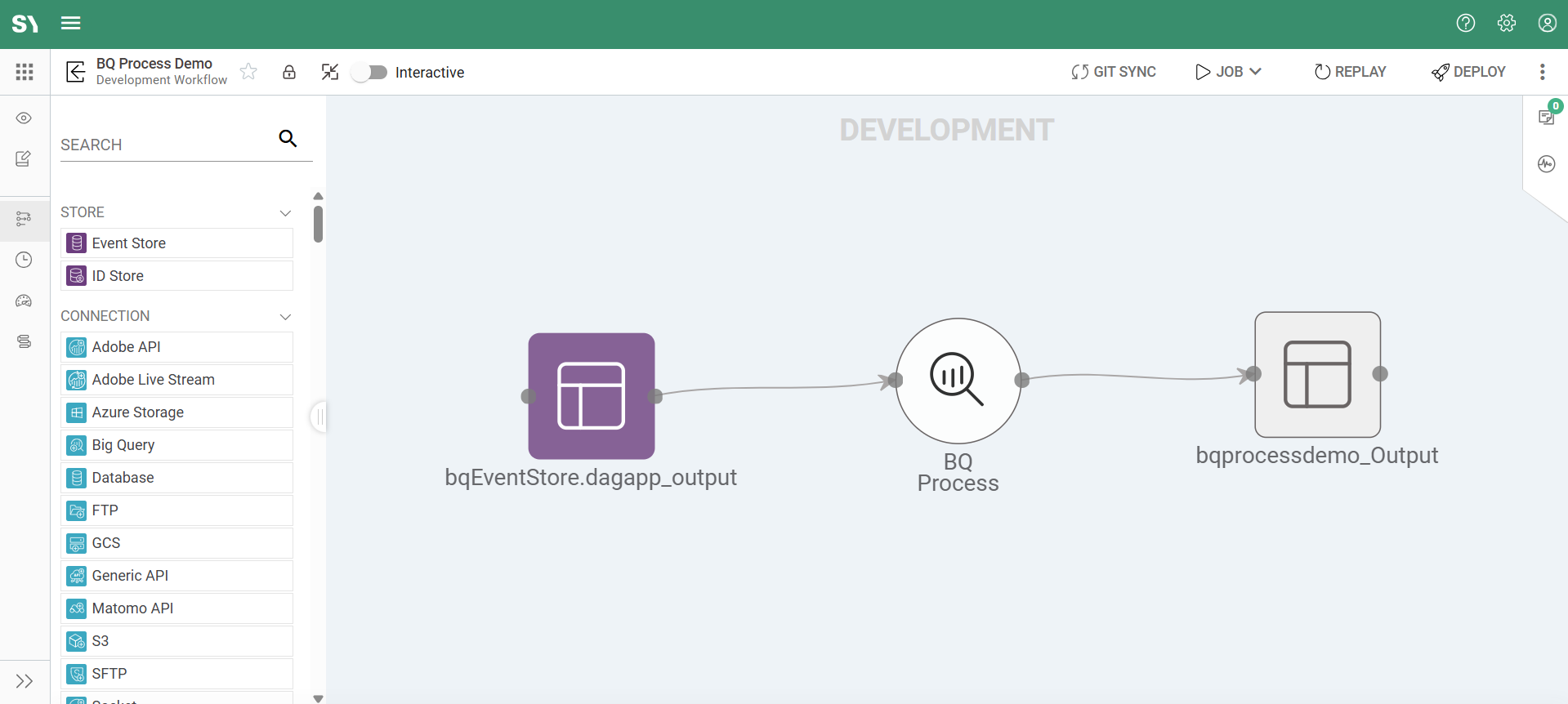Collapse the STORE section
The image size is (1568, 704).
[285, 213]
